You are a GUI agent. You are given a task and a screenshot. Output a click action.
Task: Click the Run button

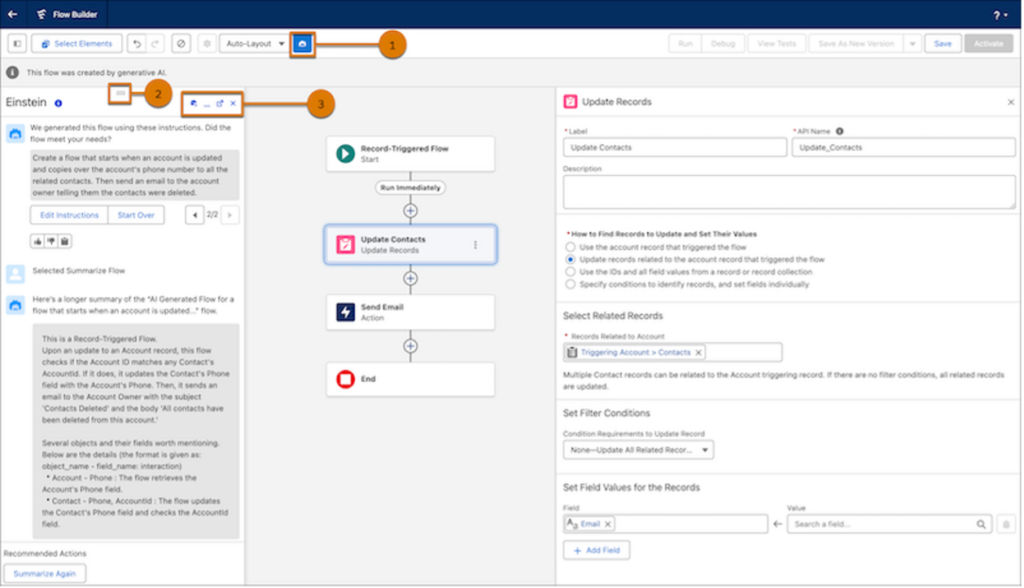click(685, 44)
